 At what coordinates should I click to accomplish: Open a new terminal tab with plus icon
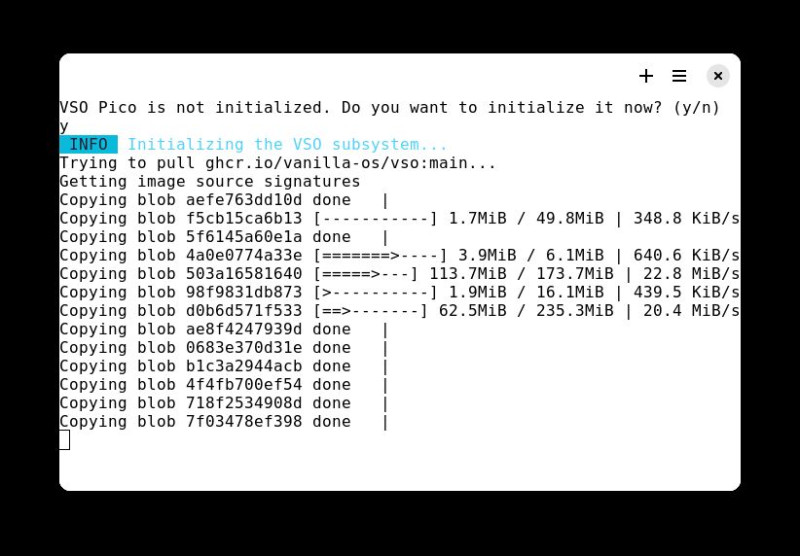coord(646,76)
